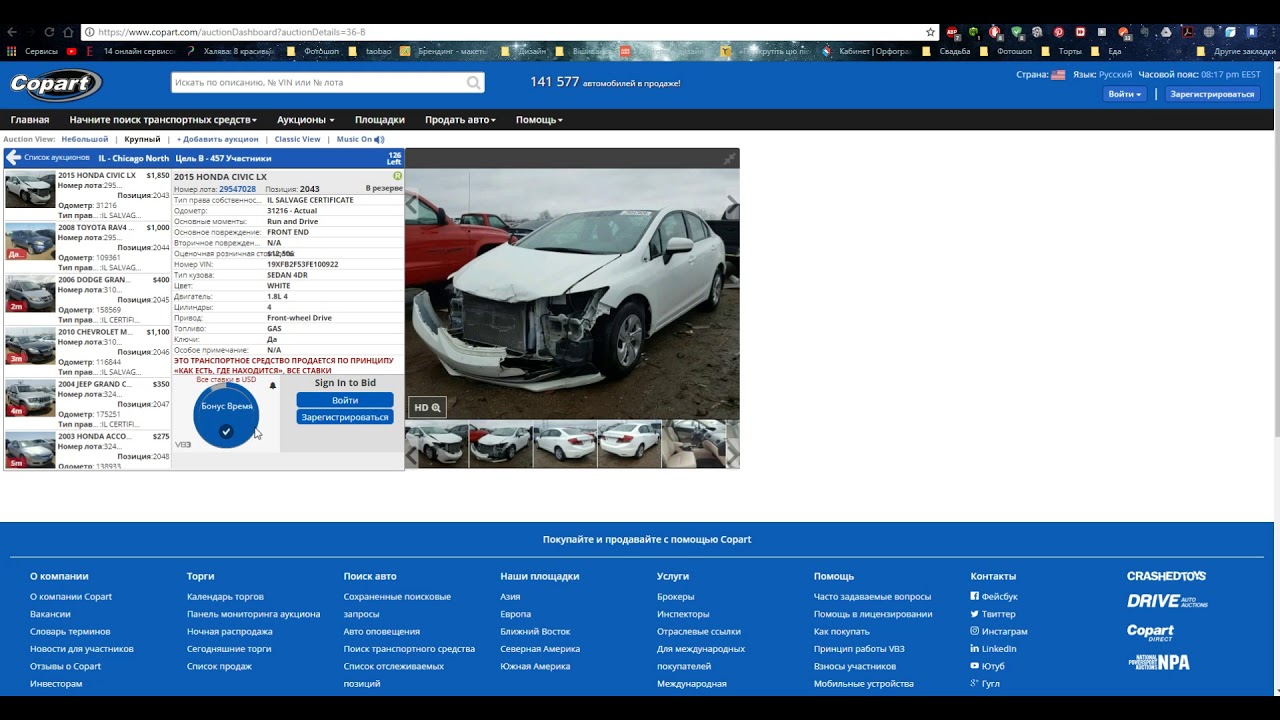The image size is (1280, 720).
Task: Open the Продать авто dropdown menu
Action: [x=460, y=120]
